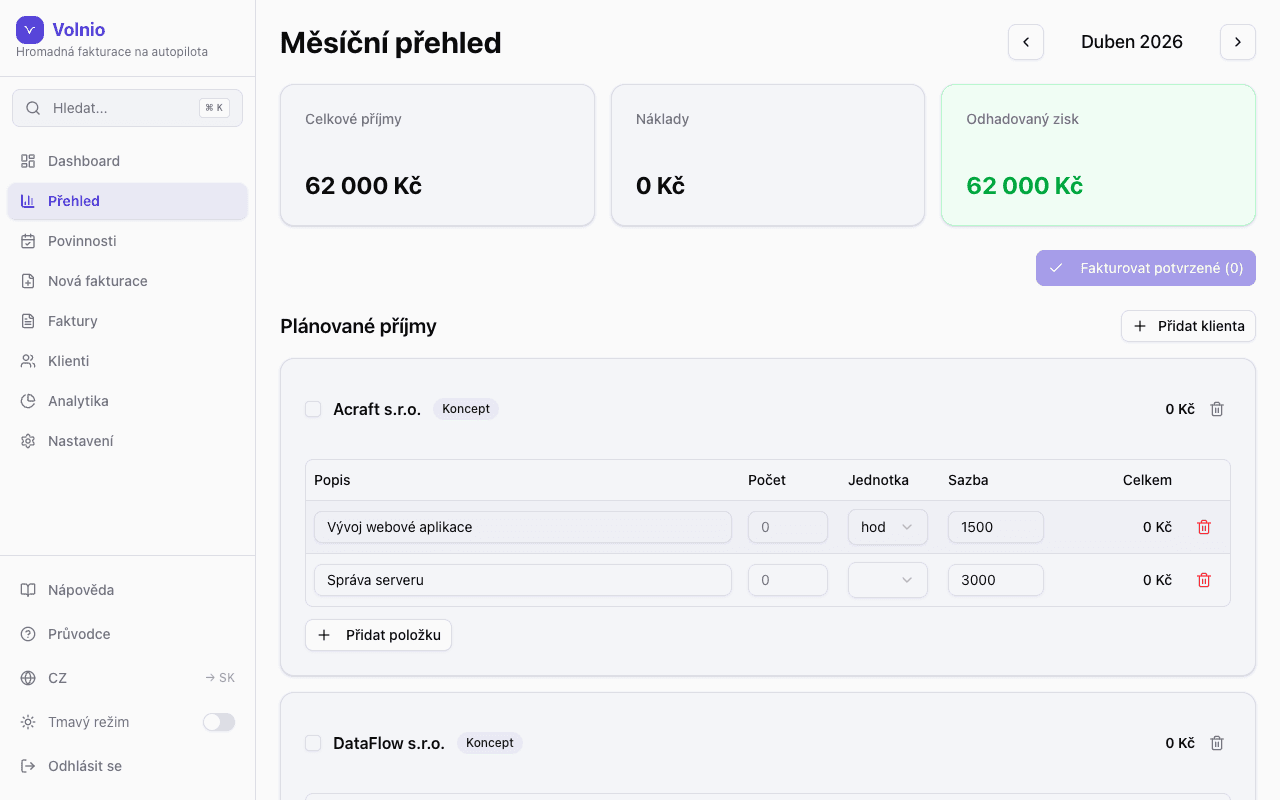Open the Klienti section
Image resolution: width=1280 pixels, height=800 pixels.
67,361
